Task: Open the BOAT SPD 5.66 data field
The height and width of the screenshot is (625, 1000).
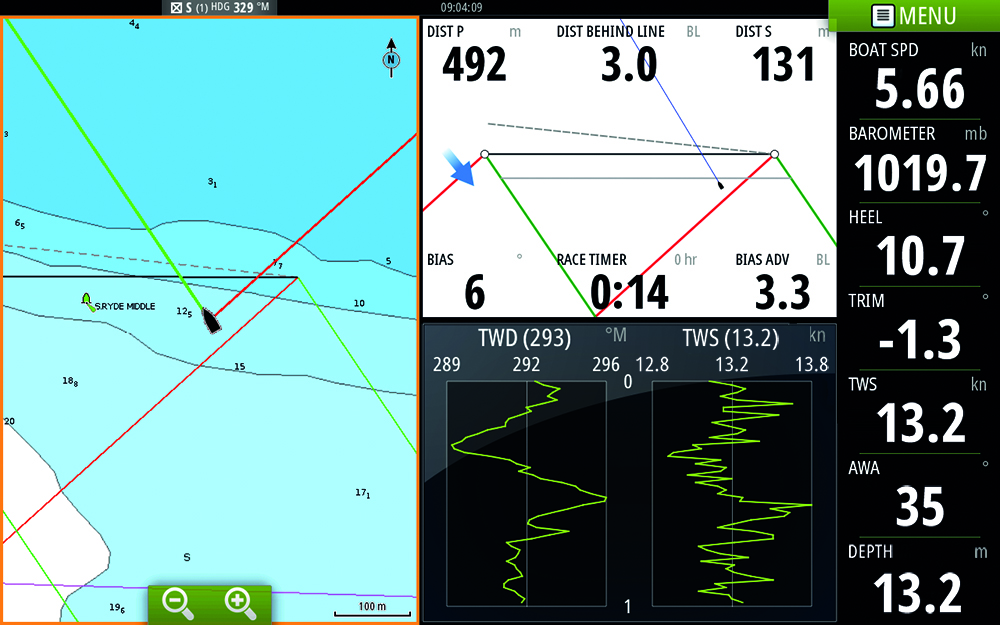Action: pyautogui.click(x=918, y=77)
